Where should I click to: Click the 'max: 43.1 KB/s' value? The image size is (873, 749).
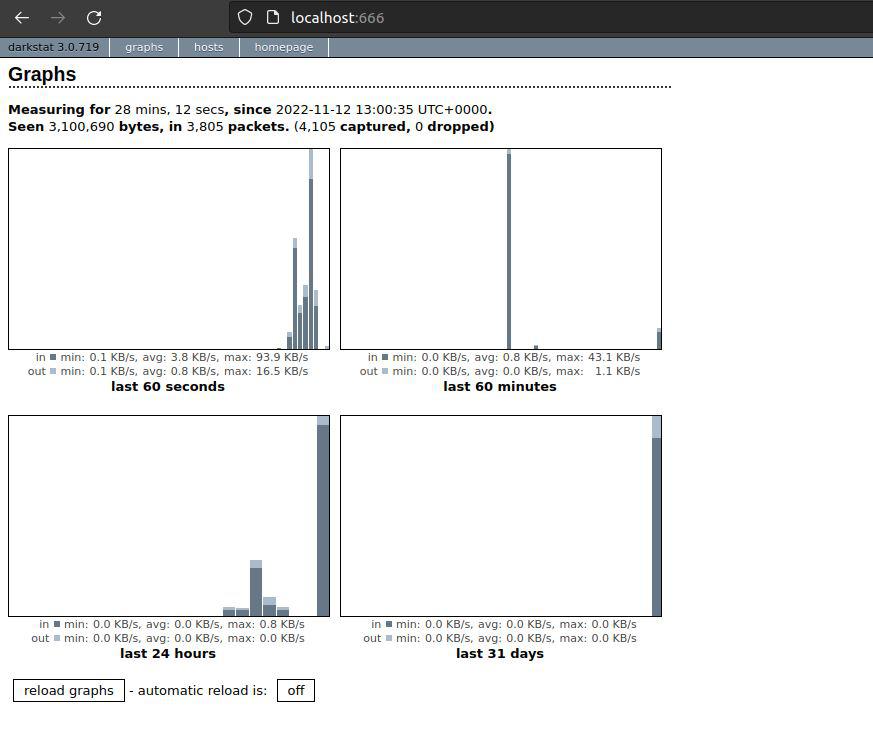598,357
